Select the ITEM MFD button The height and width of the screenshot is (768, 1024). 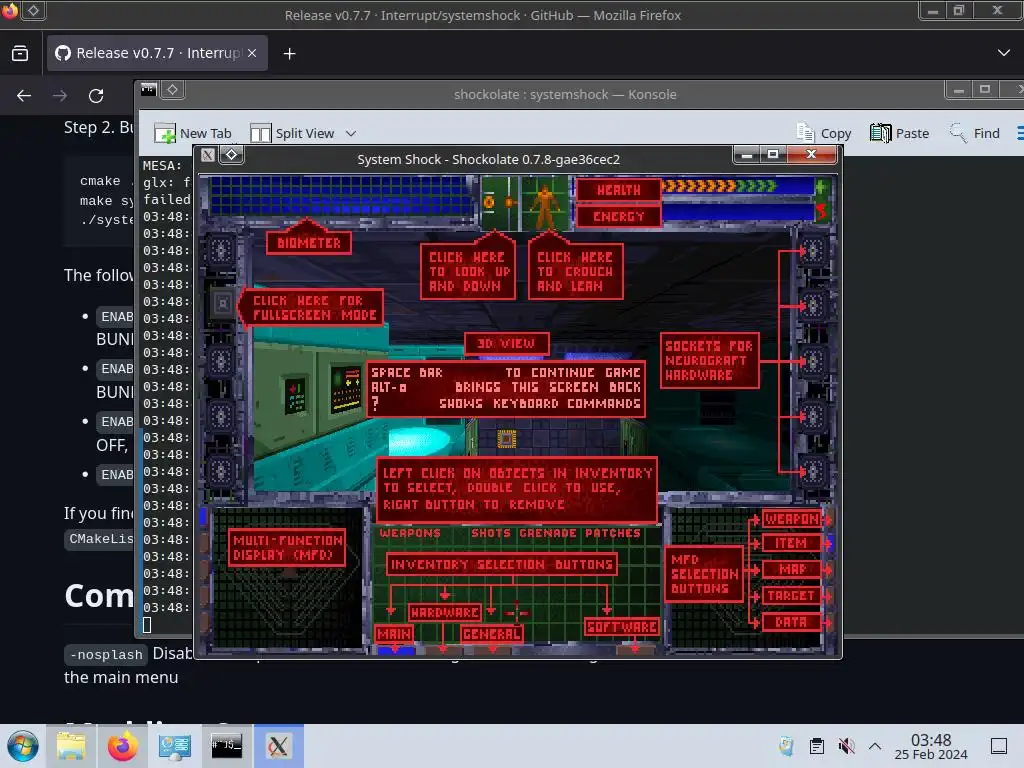point(791,543)
